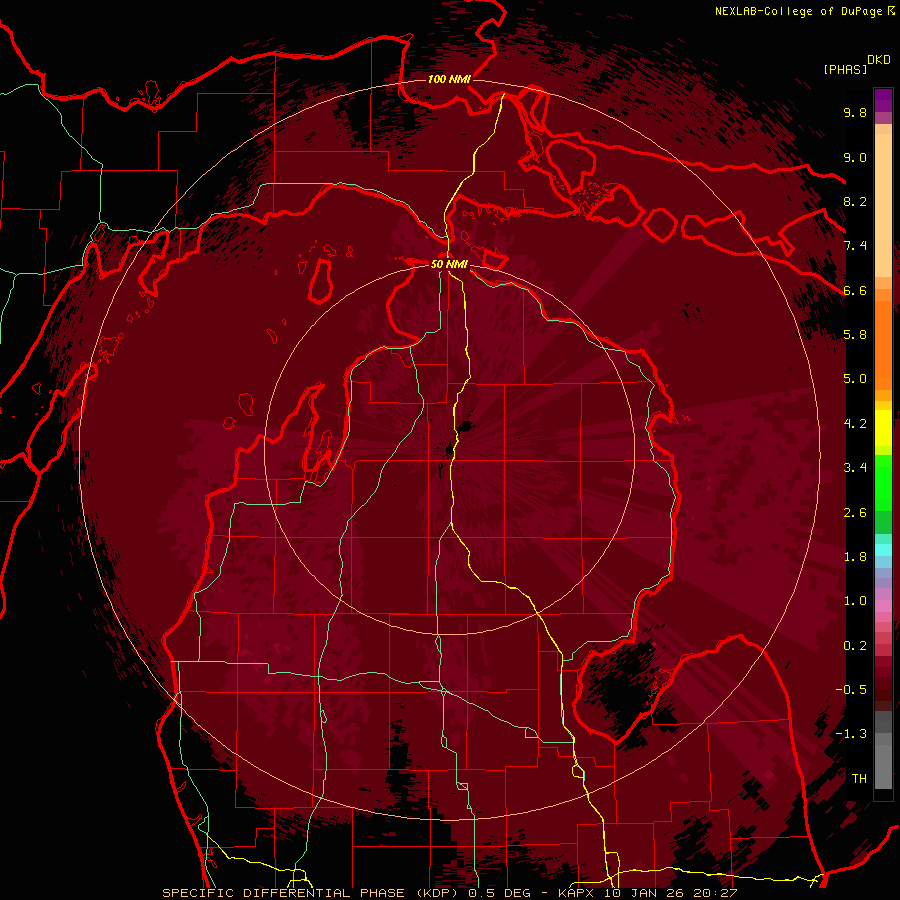900x900 pixels.
Task: Click the [PHAS] legend heading
Action: point(845,69)
